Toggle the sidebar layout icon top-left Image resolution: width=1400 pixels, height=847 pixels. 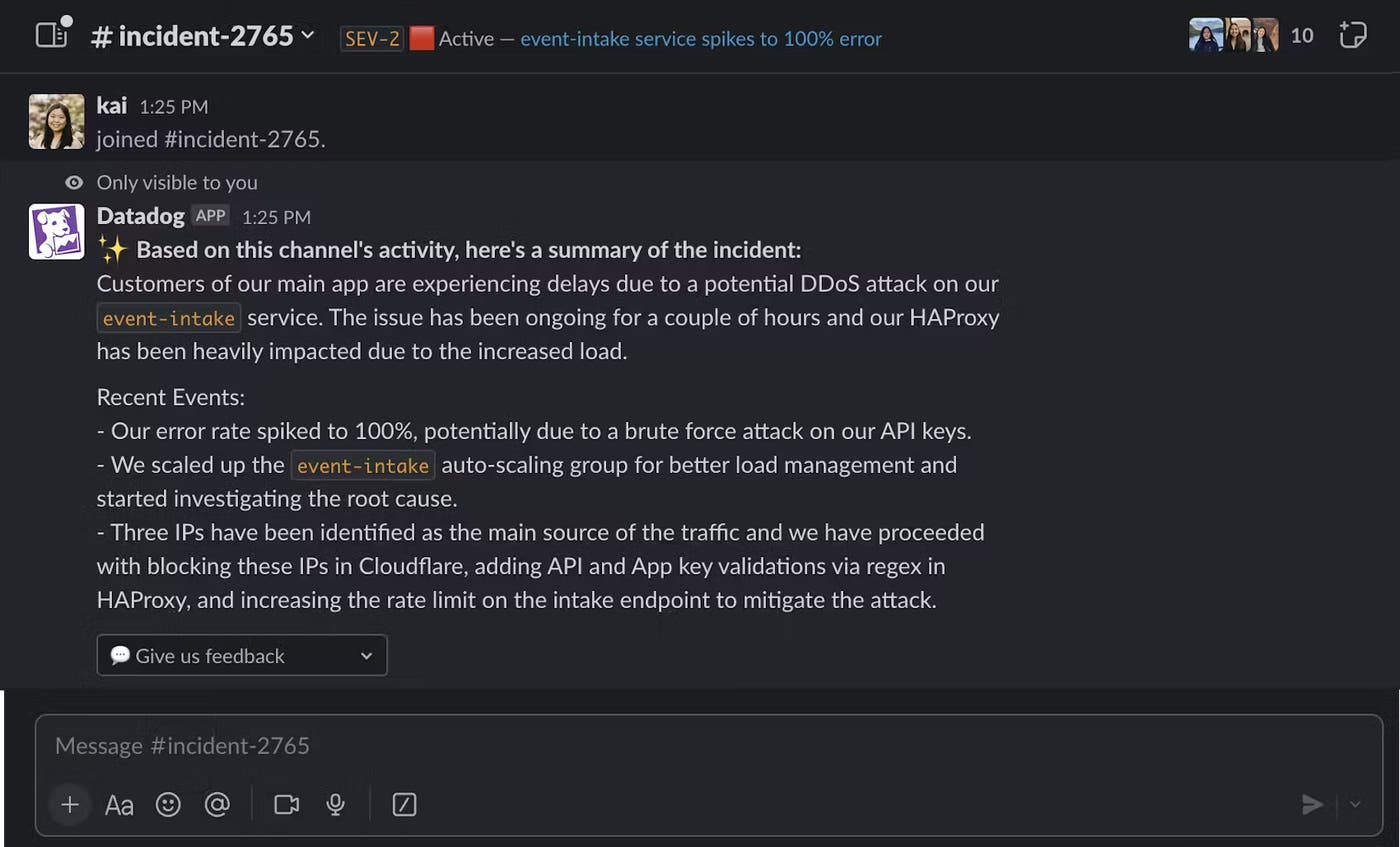51,33
